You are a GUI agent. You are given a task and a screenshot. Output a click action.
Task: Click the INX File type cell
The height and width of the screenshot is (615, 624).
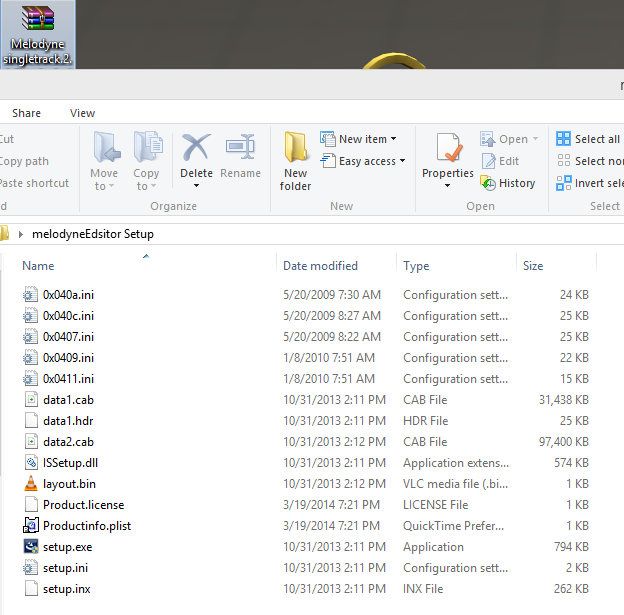tap(423, 589)
